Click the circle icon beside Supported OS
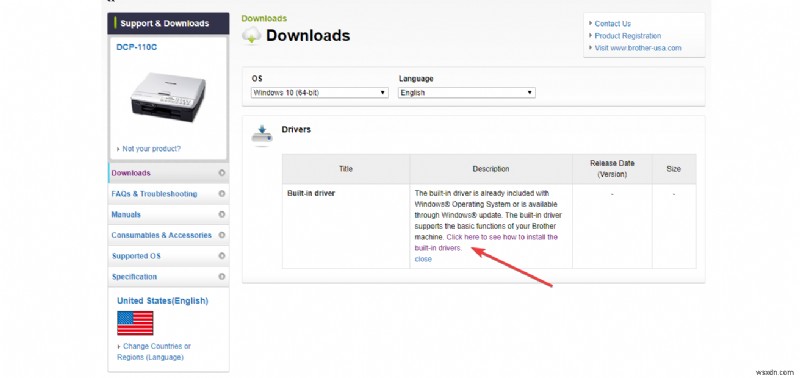800x378 pixels. pos(221,256)
